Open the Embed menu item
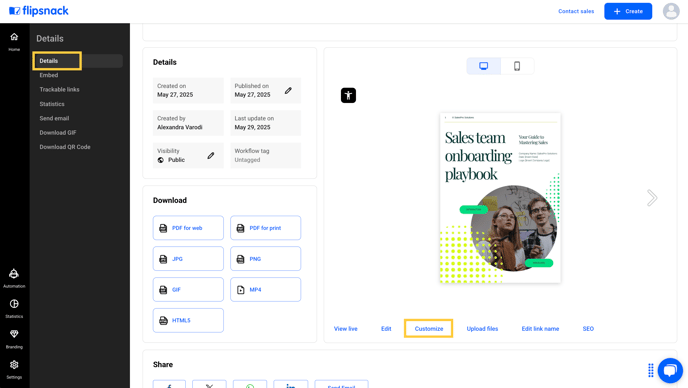Viewport: 688px width, 388px height. [x=49, y=75]
